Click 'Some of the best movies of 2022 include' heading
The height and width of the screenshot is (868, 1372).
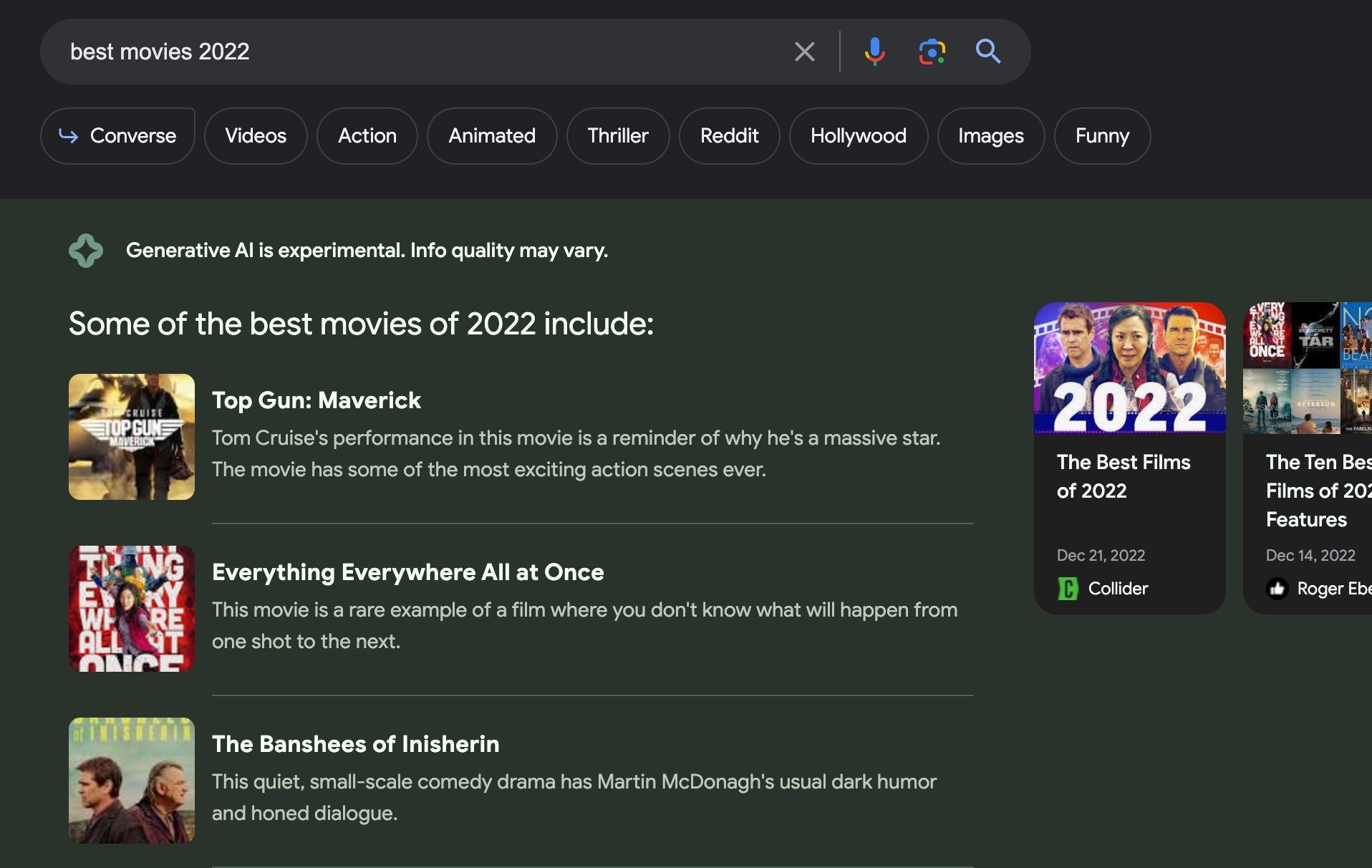point(361,324)
